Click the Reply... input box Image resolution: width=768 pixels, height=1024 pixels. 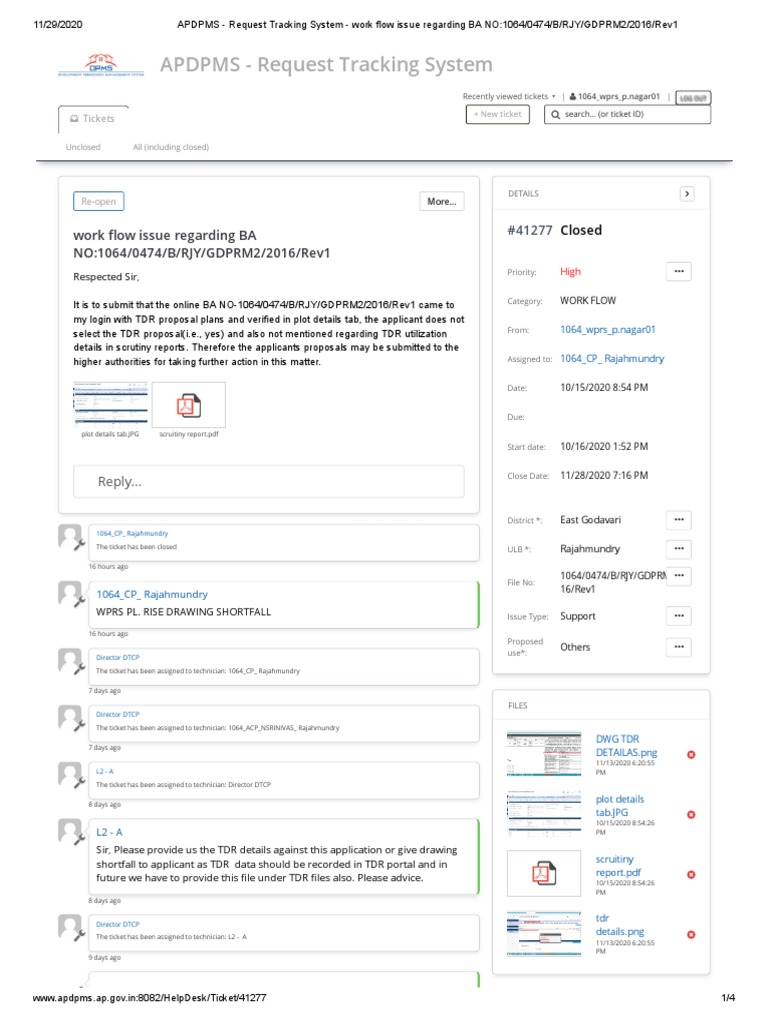(x=268, y=482)
